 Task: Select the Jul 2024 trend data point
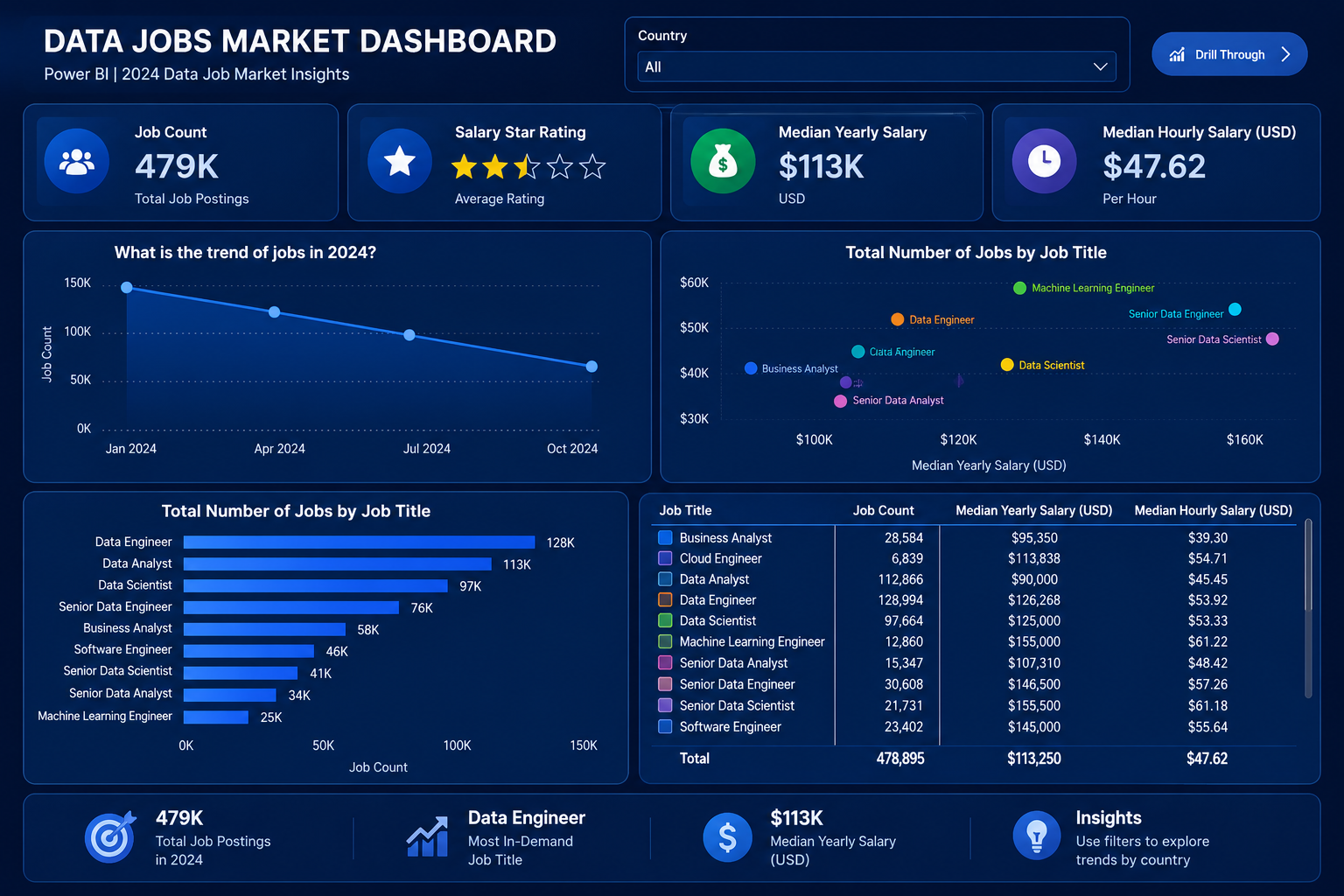409,335
